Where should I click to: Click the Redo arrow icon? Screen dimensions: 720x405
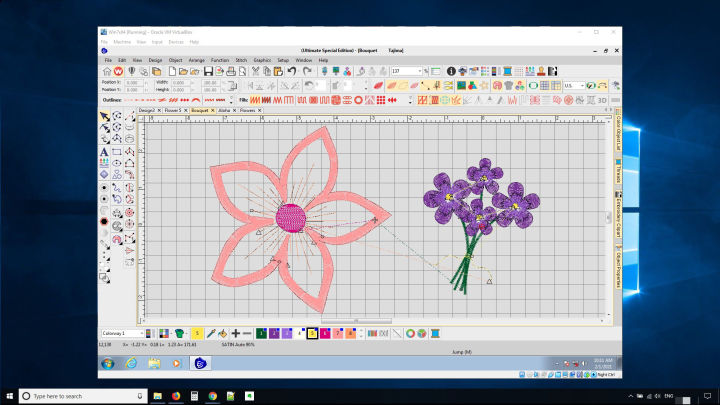(307, 71)
